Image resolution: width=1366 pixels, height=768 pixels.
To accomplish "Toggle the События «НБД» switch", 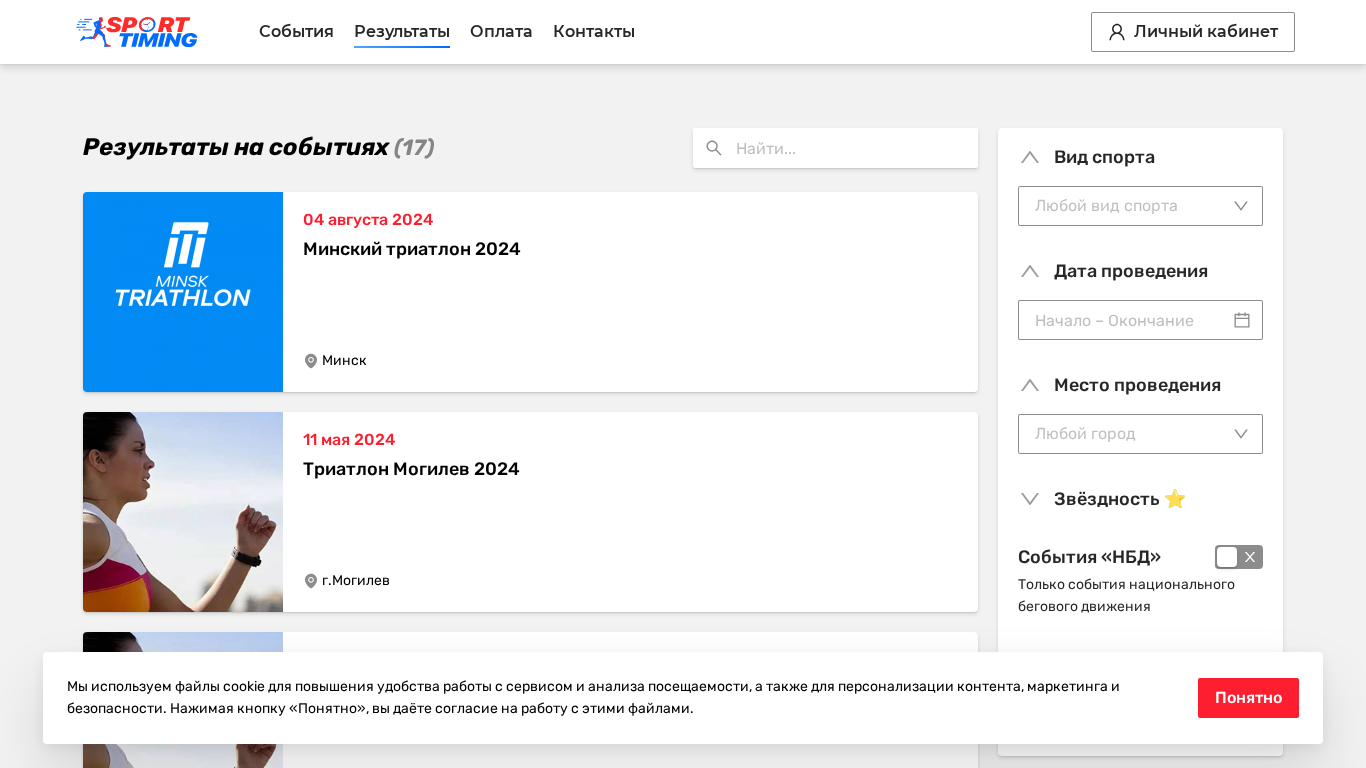I will tap(1238, 557).
